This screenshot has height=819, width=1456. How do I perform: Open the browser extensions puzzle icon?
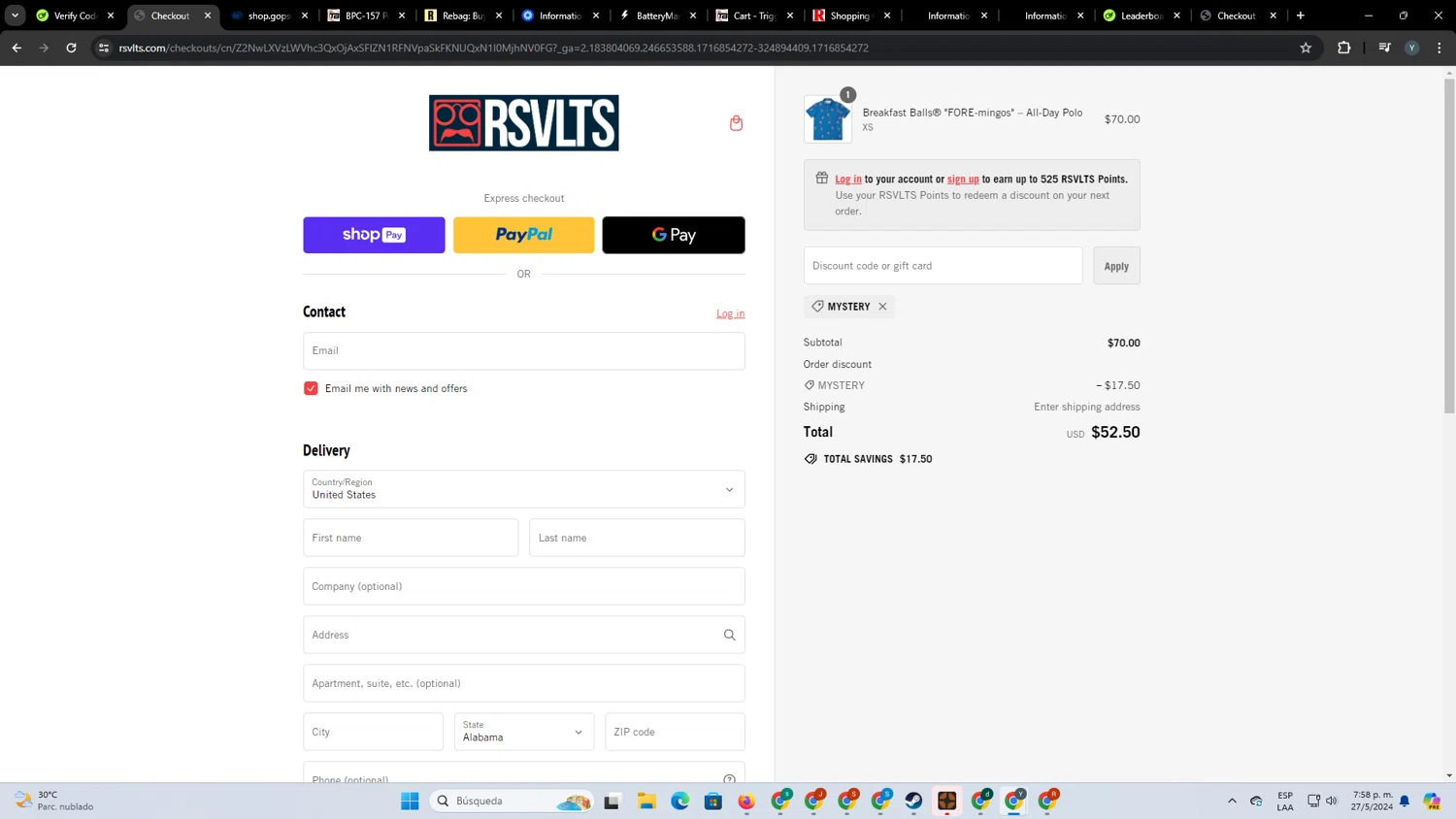point(1344,48)
